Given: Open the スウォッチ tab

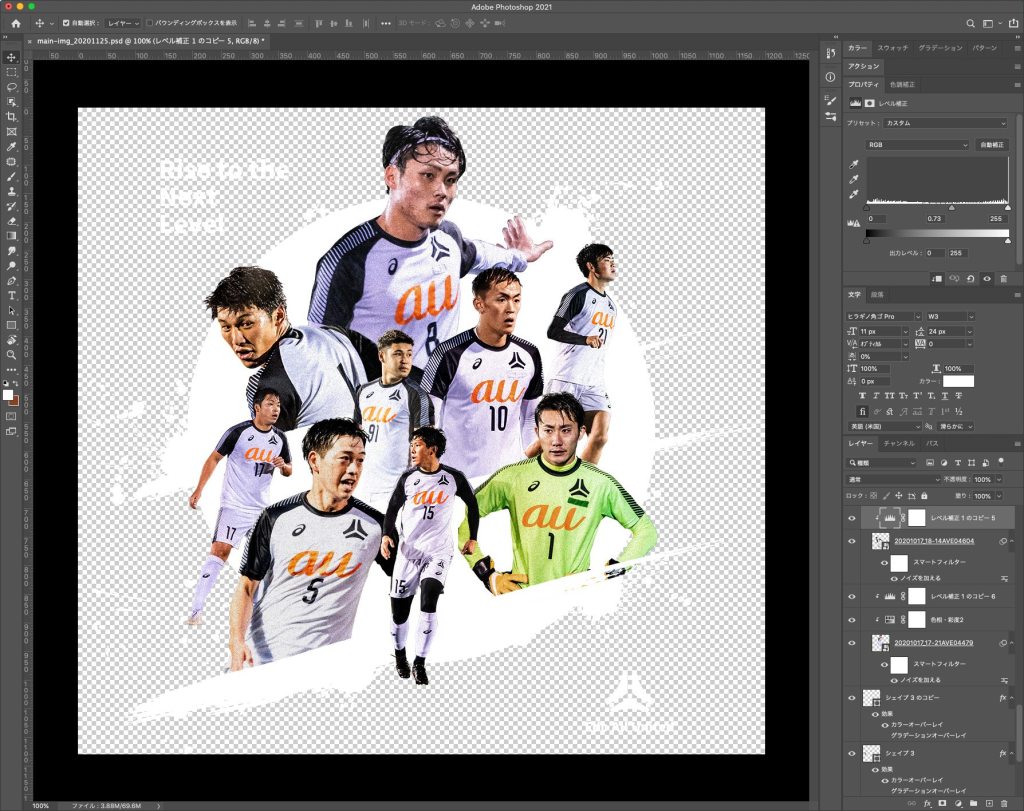Looking at the screenshot, I should (892, 48).
